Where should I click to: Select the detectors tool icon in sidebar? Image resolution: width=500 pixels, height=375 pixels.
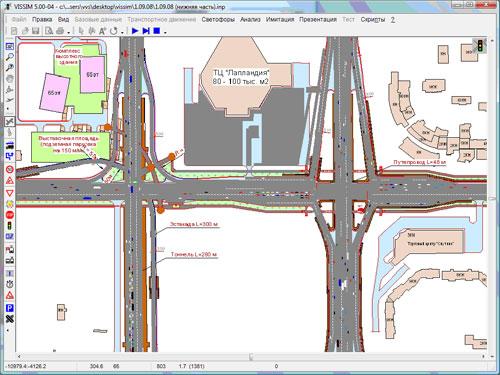[x=10, y=237]
